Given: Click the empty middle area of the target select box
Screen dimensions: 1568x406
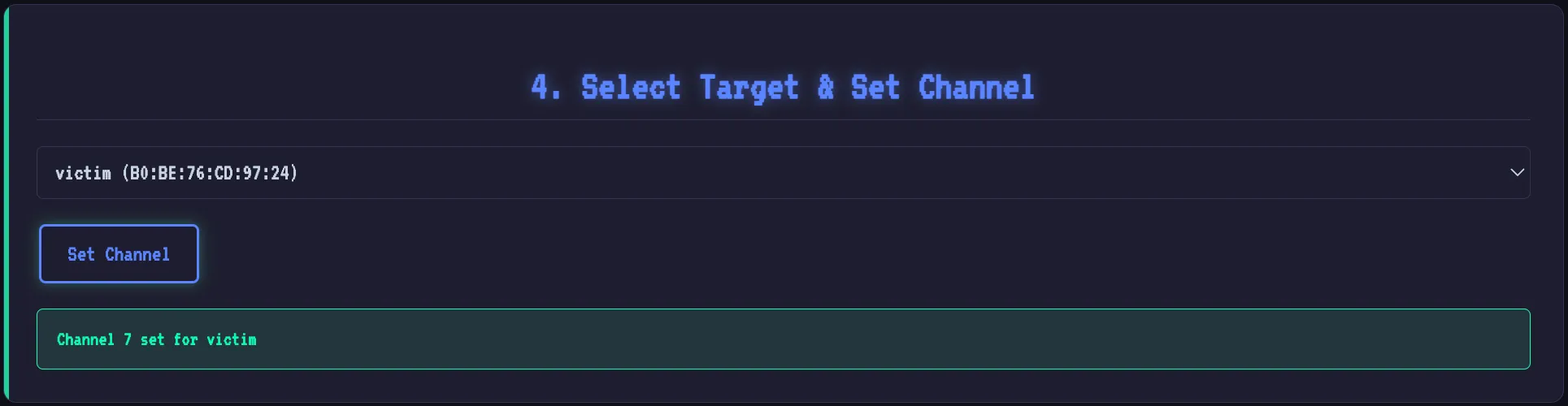Looking at the screenshot, I should point(894,172).
